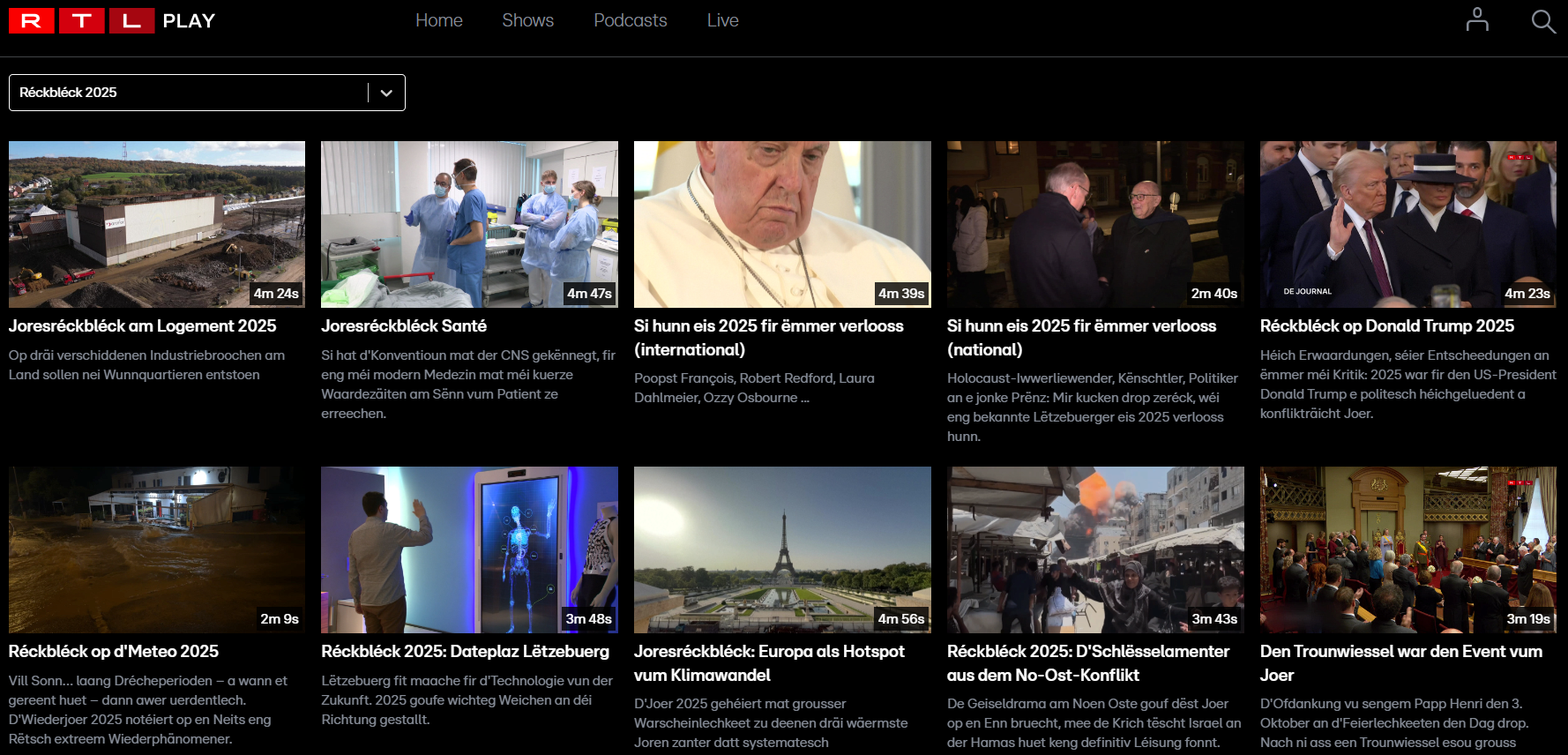Play the Eiffel Tower climate video thumbnail
Viewport: 1568px width, 755px height.
[782, 549]
